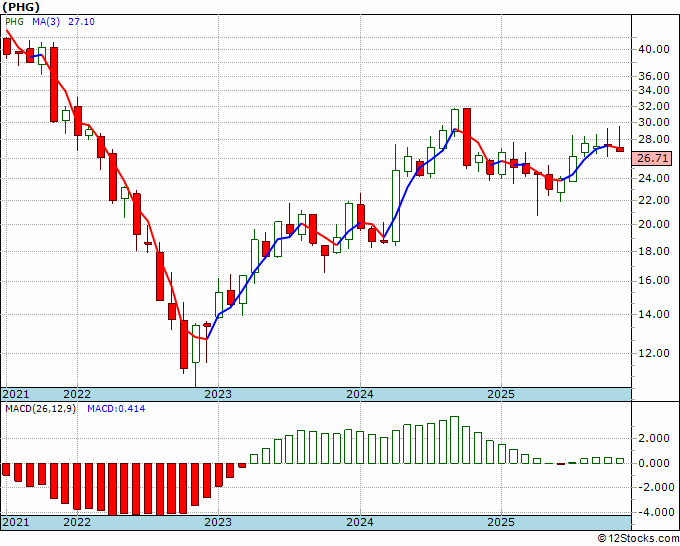Click the 30.00 price axis label
The width and height of the screenshot is (680, 546).
[653, 122]
